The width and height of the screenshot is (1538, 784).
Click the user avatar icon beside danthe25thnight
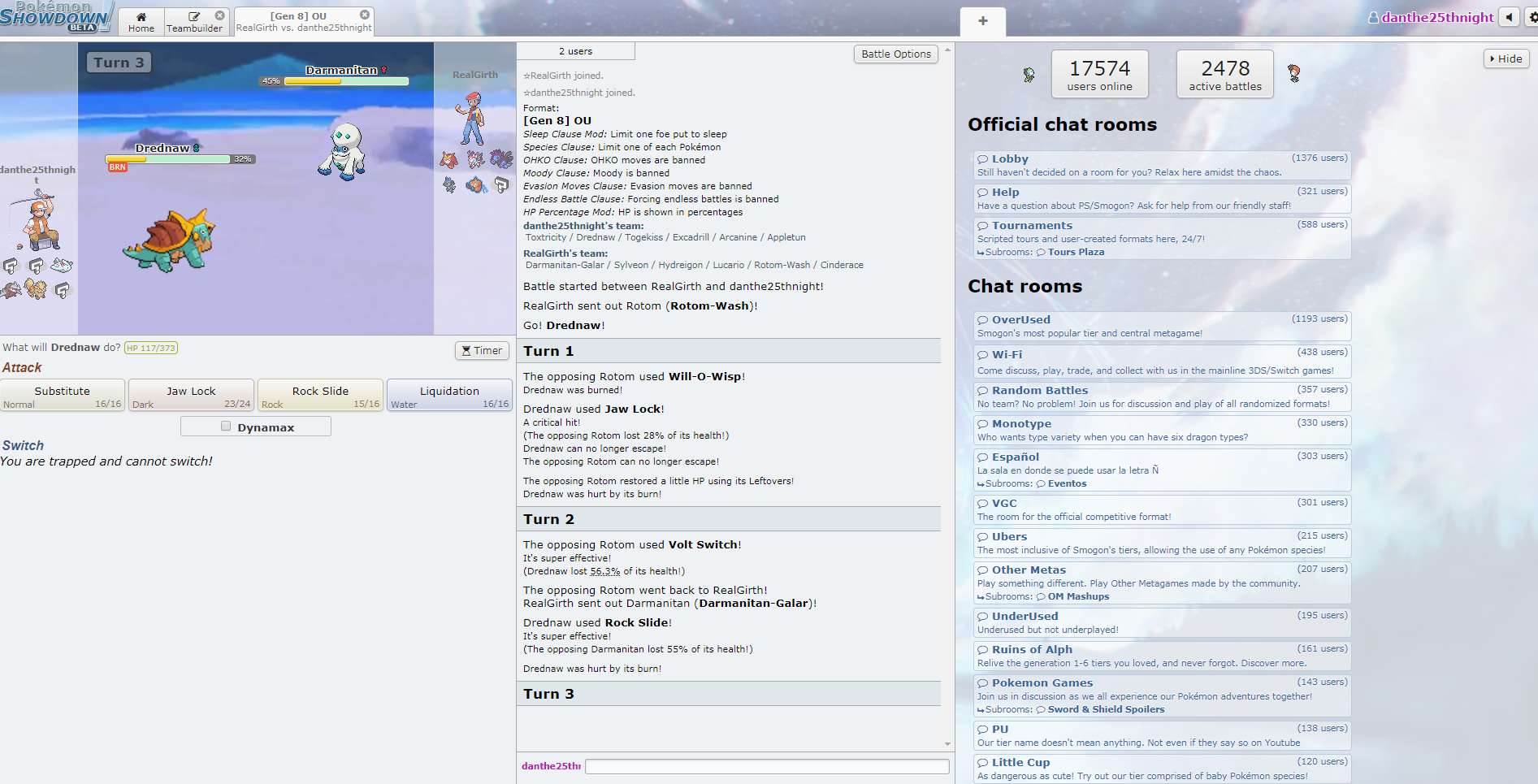point(1373,17)
